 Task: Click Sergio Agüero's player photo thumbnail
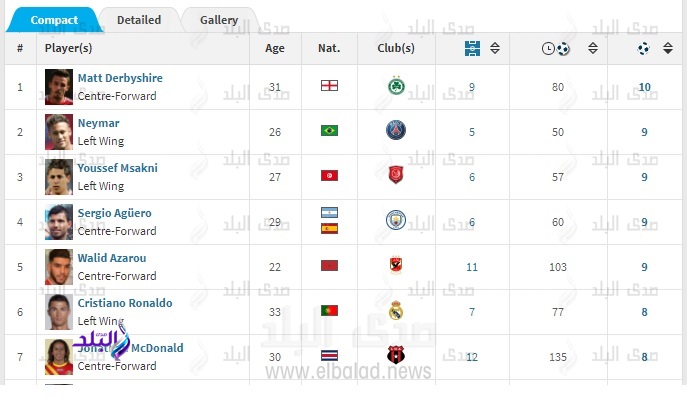(x=59, y=222)
